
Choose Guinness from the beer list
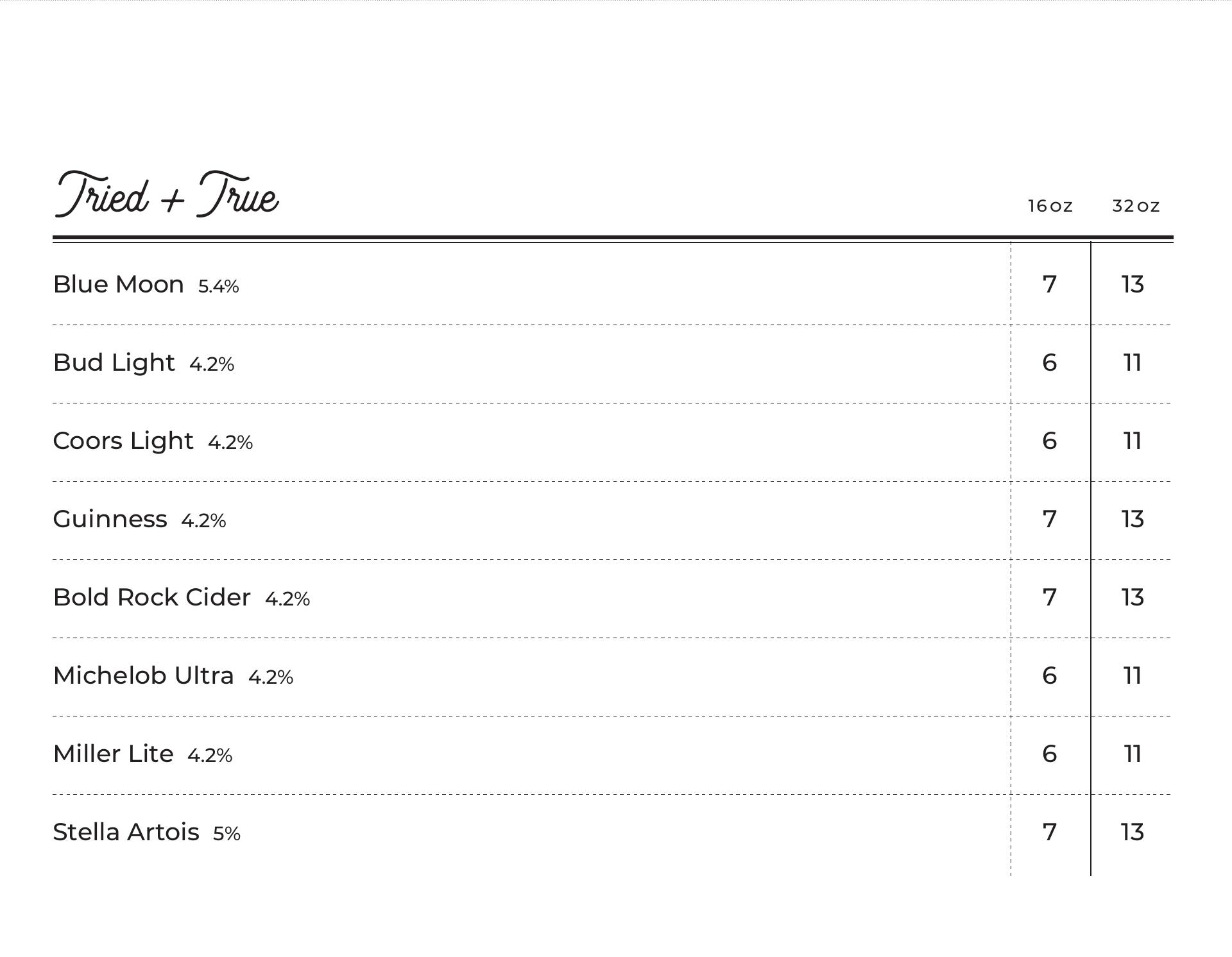[x=110, y=519]
